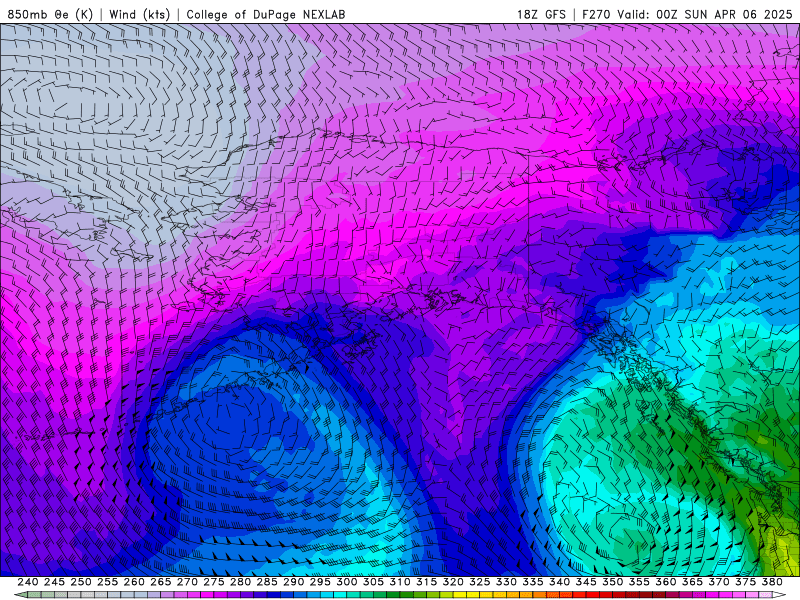Click the "Wind (kts)" header label
Viewport: 800px width, 600px height.
(139, 14)
